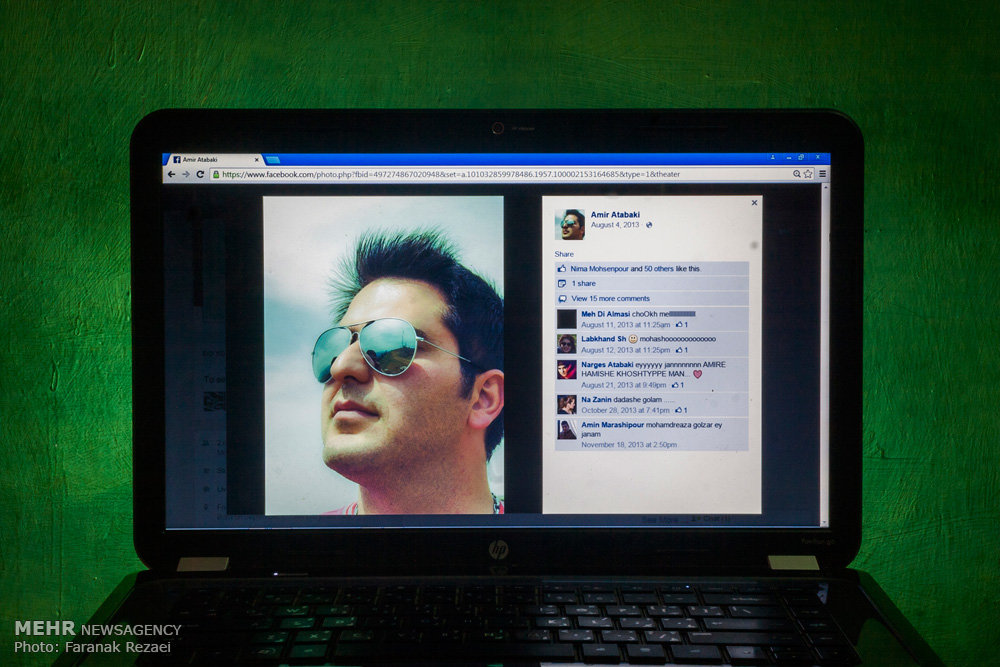Viewport: 1000px width, 667px height.
Task: Open the 1 share link
Action: pyautogui.click(x=584, y=284)
